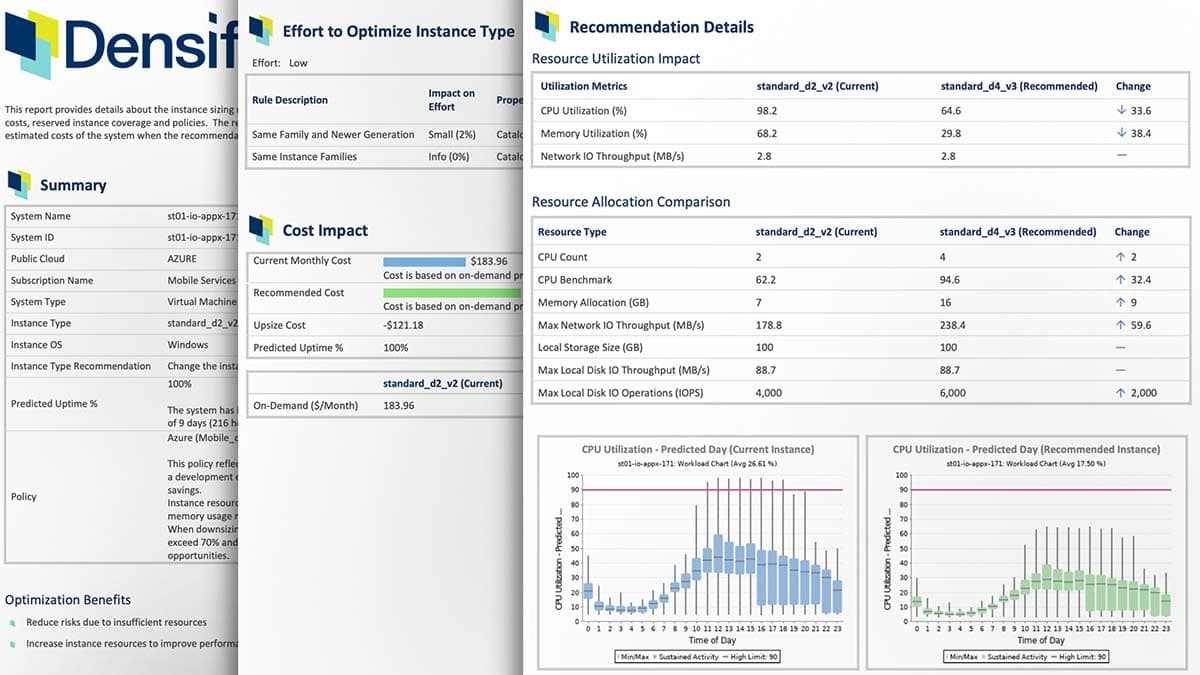This screenshot has width=1200, height=675.
Task: Click the bullet icon beside Reduce risks
Action: [x=11, y=622]
